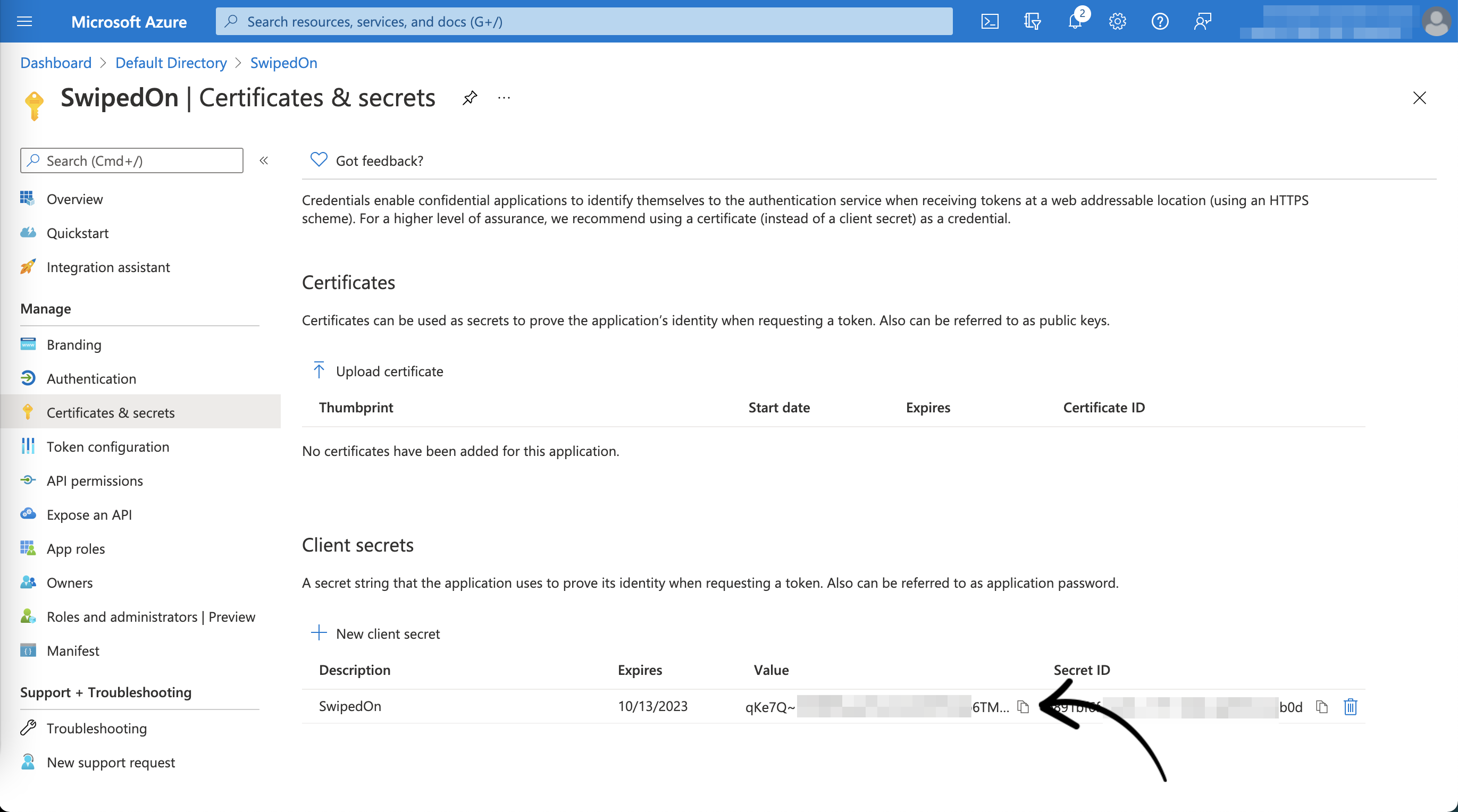Click the New client secret plus icon
This screenshot has height=812, width=1458.
pos(319,632)
